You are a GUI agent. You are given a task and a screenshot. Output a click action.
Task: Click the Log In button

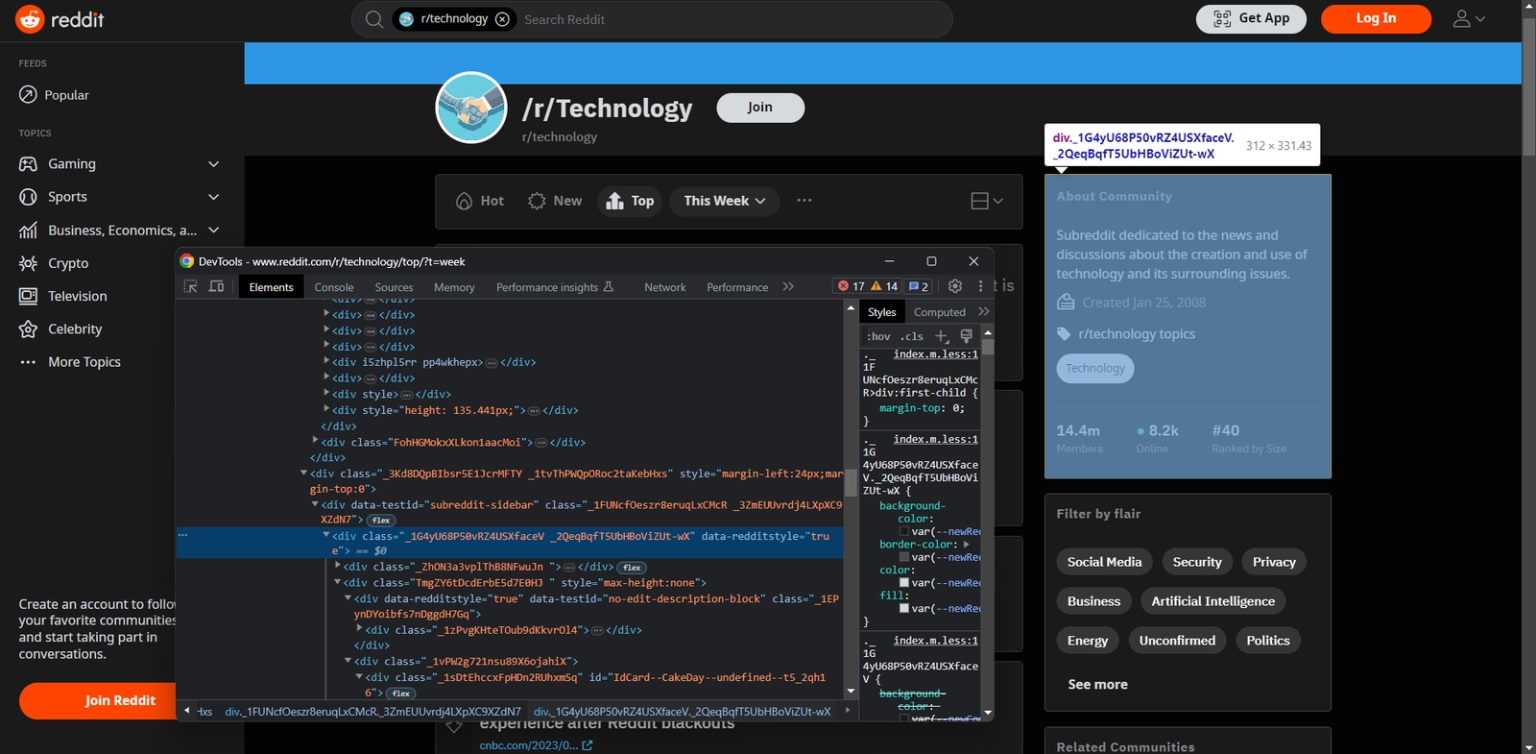point(1376,19)
